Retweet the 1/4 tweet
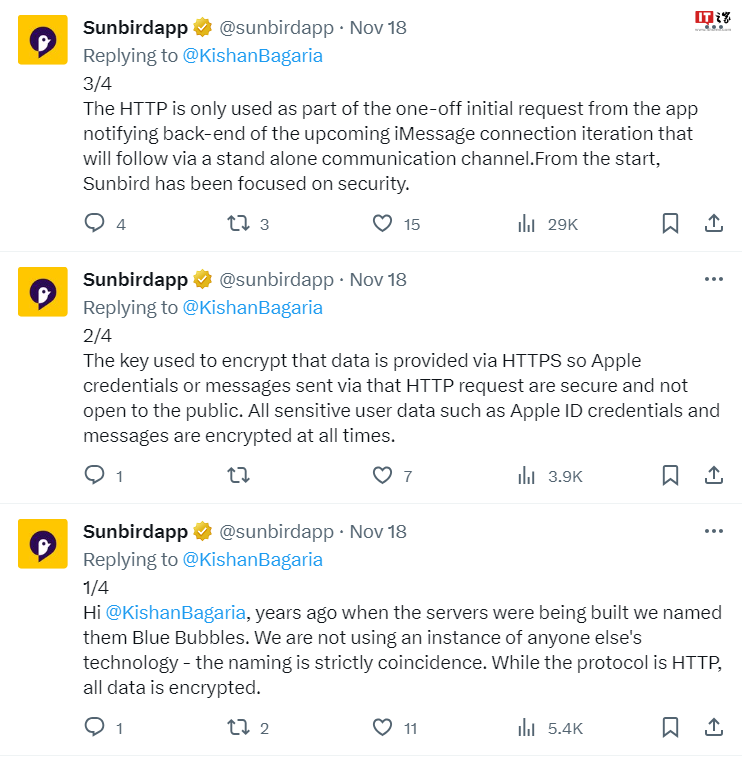 tap(238, 728)
